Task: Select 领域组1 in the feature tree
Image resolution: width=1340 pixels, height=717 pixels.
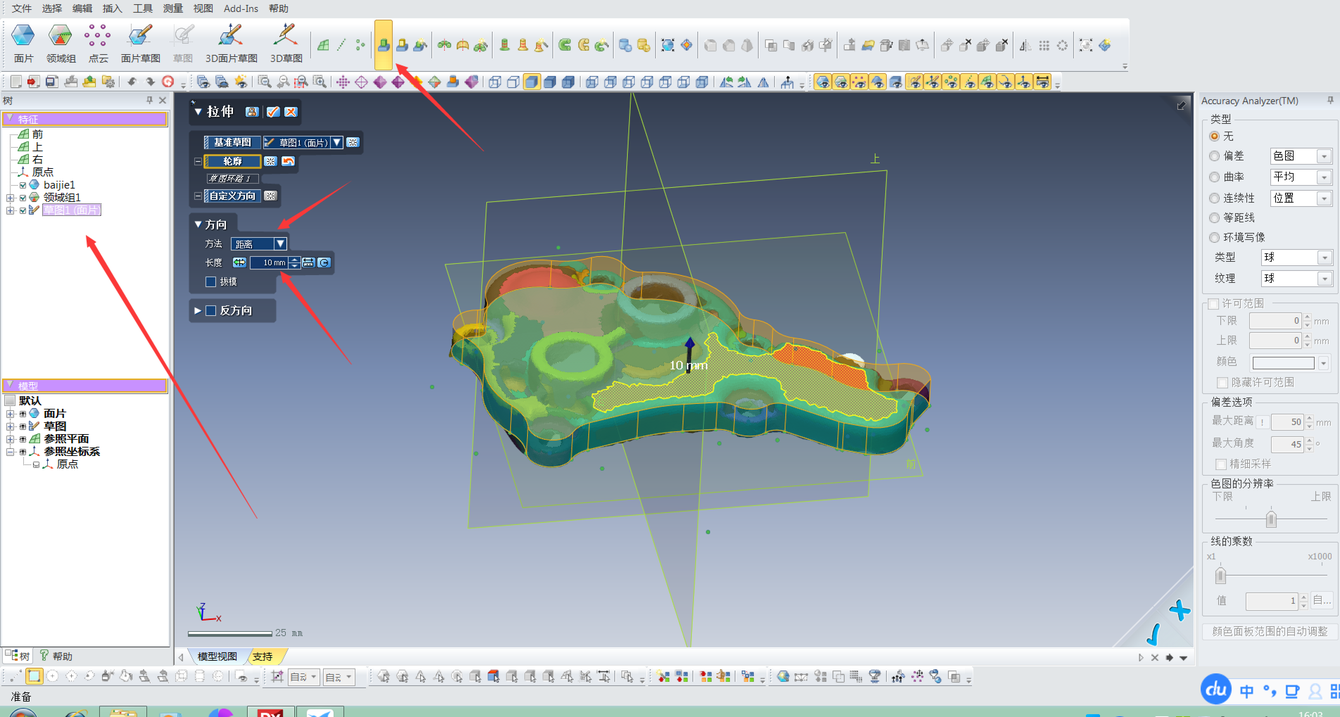Action: pos(62,198)
